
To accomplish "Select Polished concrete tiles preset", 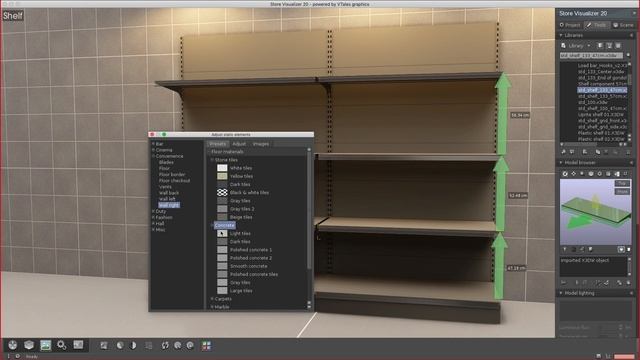I will (x=254, y=274).
